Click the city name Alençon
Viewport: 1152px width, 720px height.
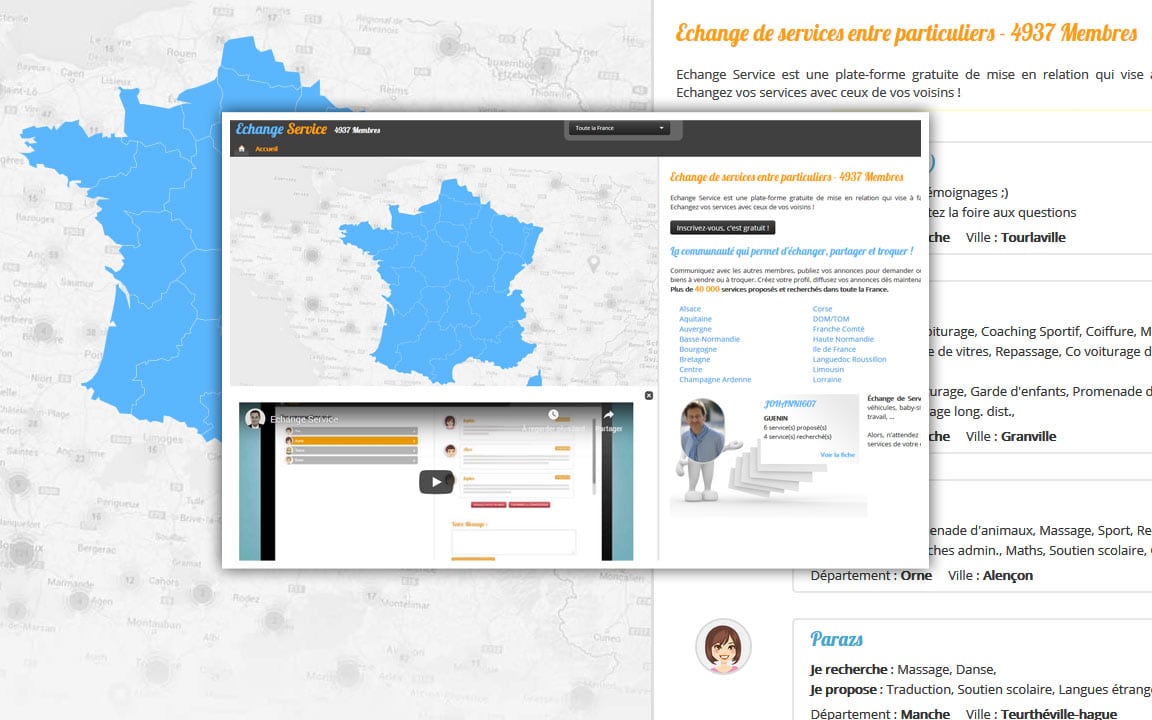[1008, 575]
